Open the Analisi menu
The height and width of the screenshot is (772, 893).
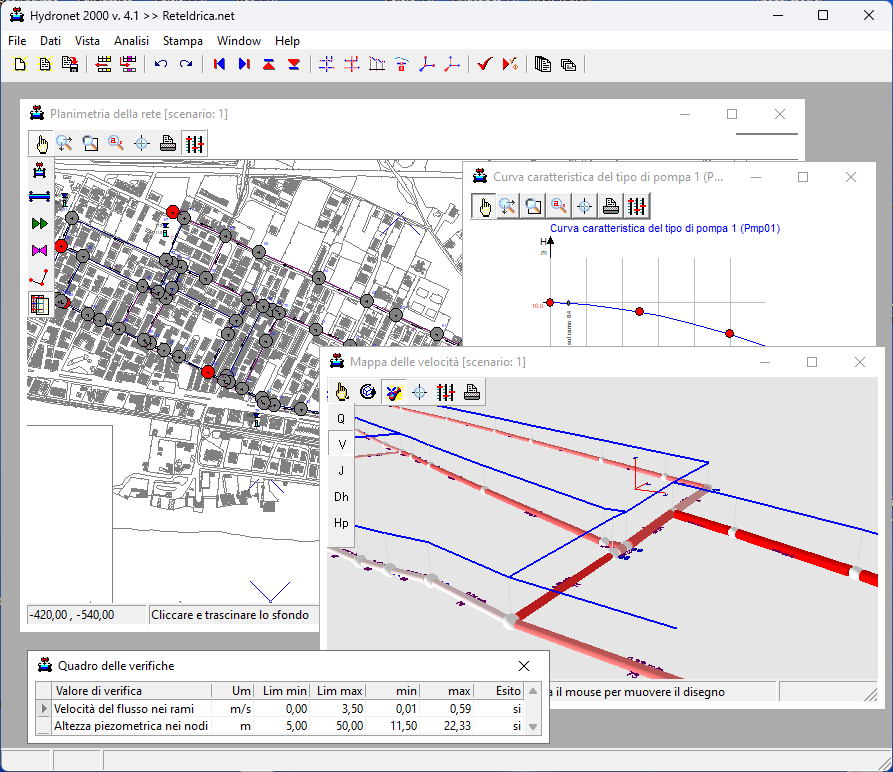point(131,41)
